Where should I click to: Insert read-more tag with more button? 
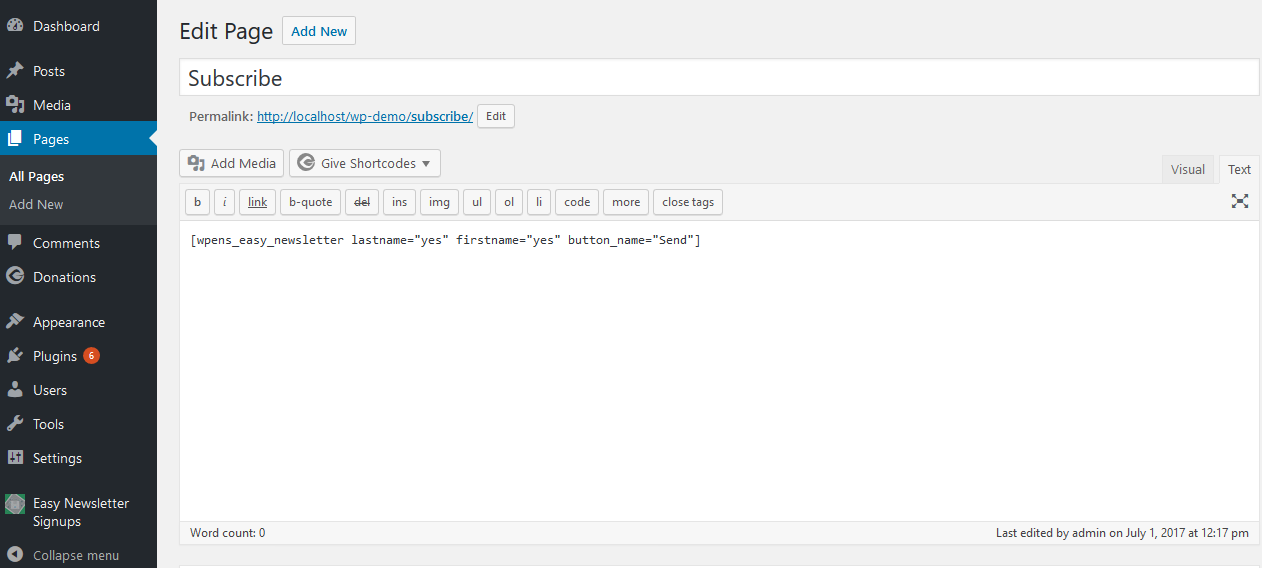(x=626, y=202)
